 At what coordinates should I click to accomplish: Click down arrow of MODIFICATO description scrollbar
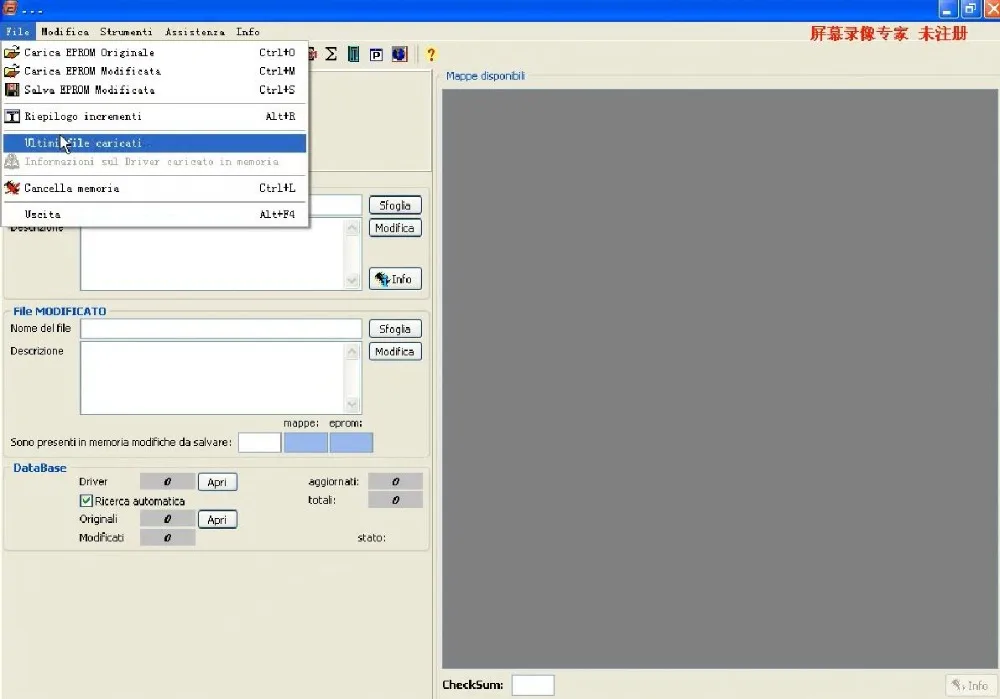[x=352, y=404]
